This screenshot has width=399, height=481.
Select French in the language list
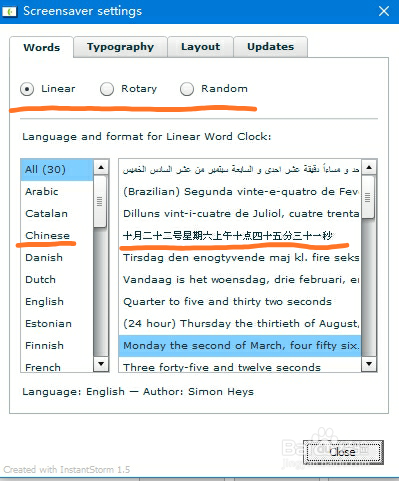click(x=57, y=366)
